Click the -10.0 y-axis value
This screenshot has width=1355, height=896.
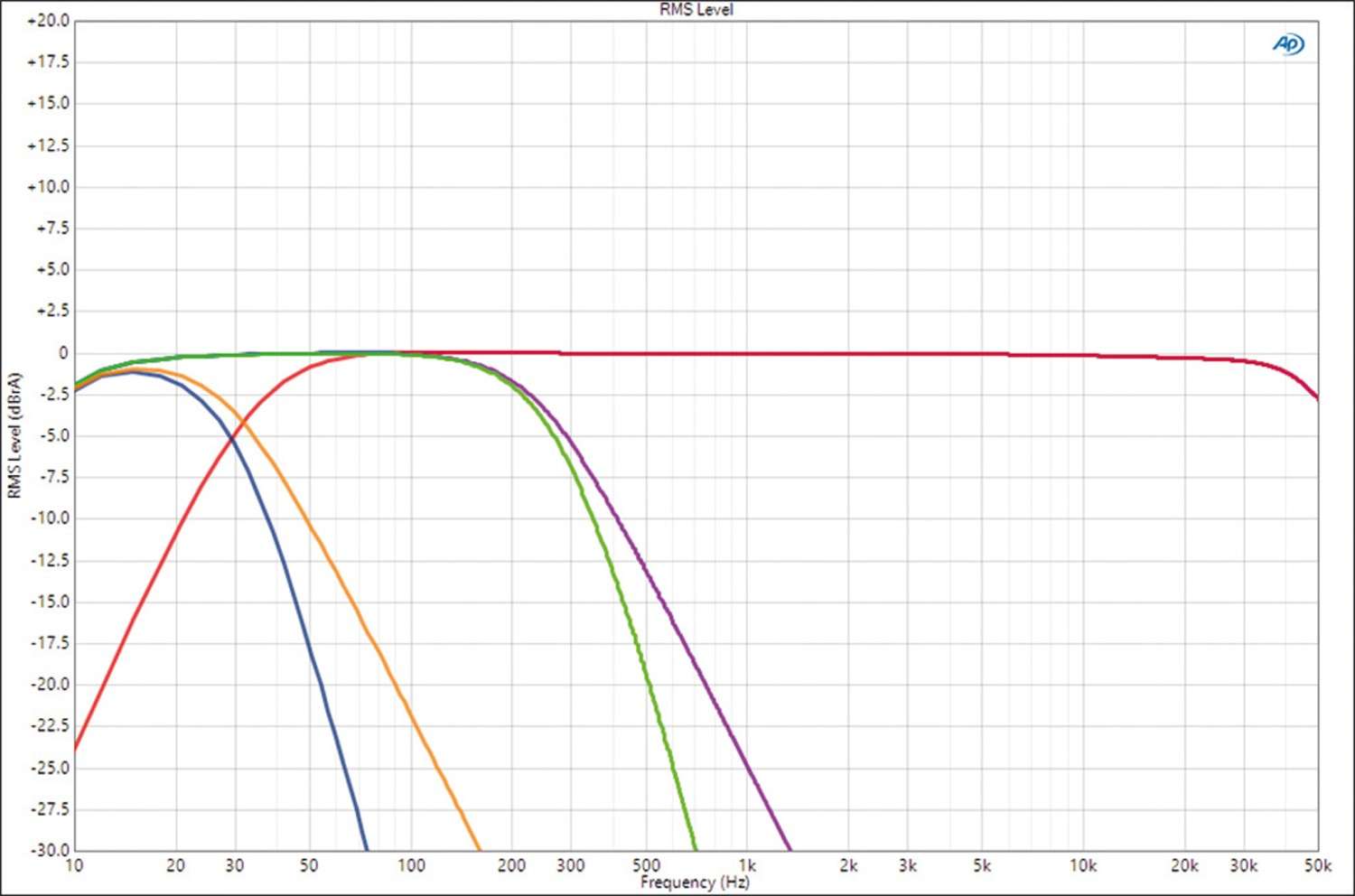coord(50,518)
